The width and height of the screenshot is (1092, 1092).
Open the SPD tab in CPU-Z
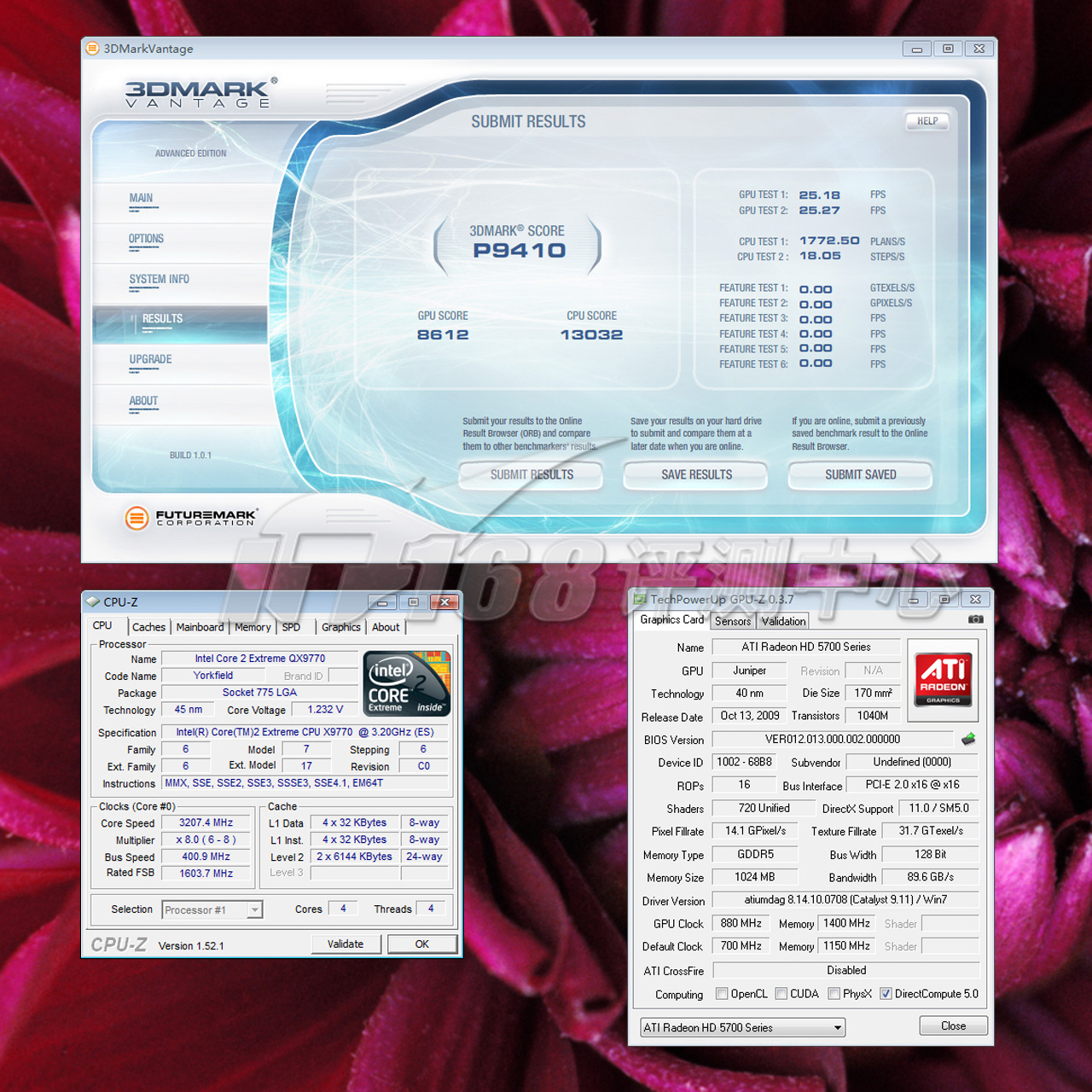291,627
